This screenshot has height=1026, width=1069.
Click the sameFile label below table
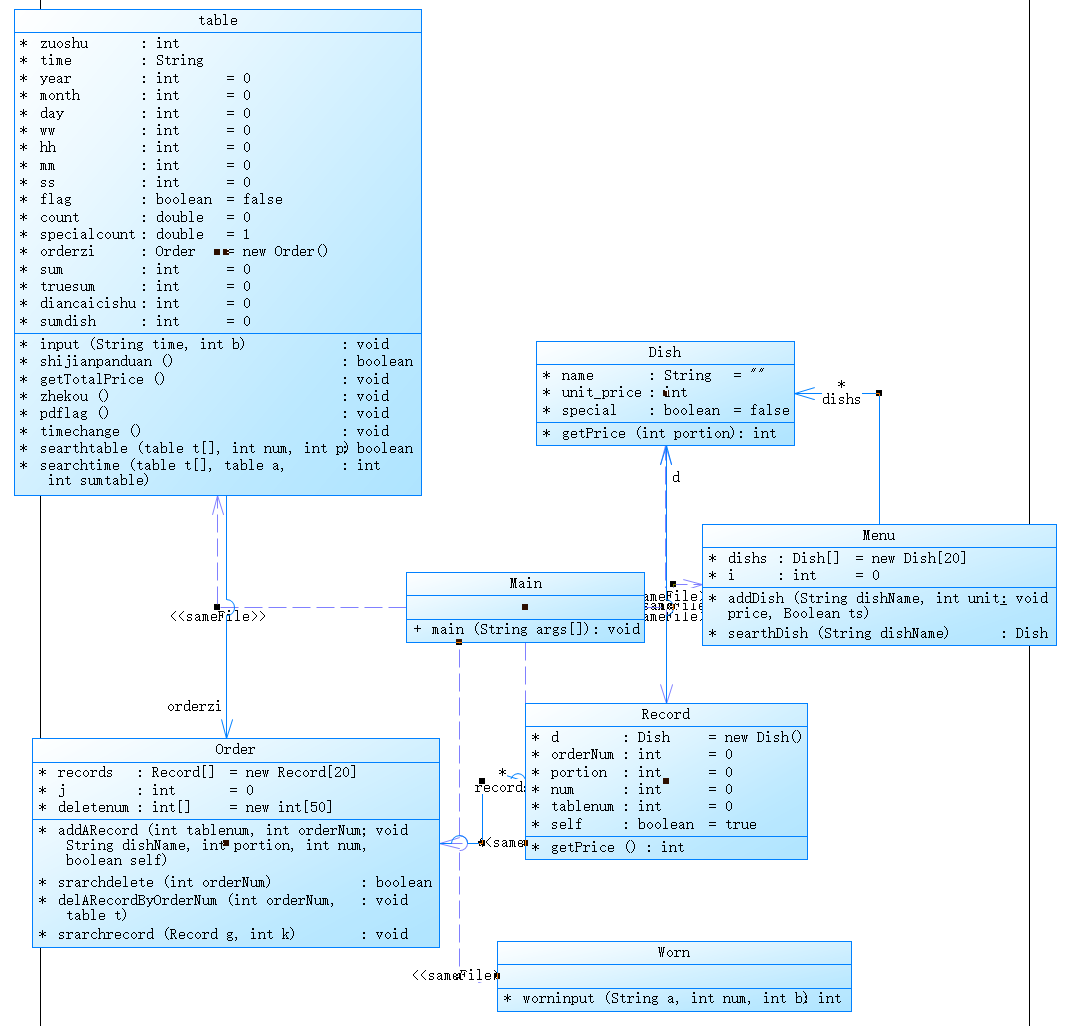217,616
